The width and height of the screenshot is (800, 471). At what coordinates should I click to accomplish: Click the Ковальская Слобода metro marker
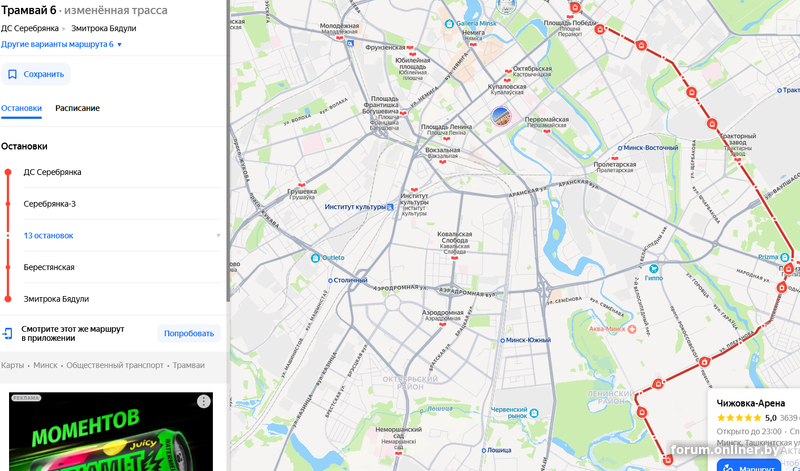(454, 258)
